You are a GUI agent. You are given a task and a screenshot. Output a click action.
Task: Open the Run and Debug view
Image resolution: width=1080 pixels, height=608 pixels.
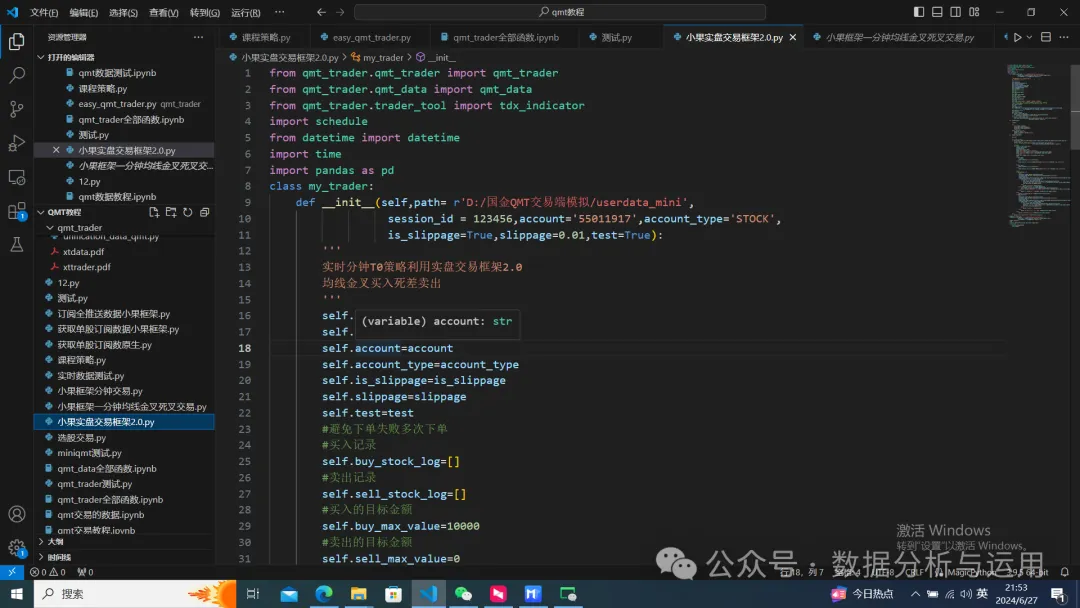click(x=17, y=143)
